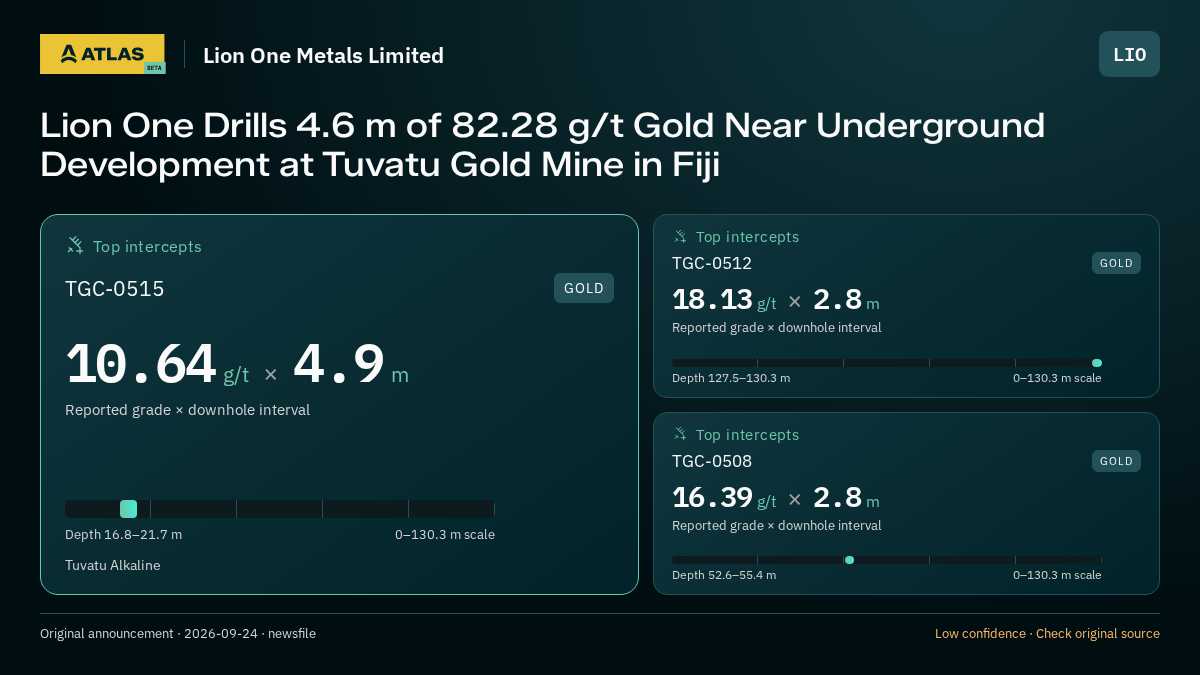Viewport: 1200px width, 675px height.
Task: Click the GOLD tag on the TGC-0508 card
Action: click(x=1116, y=461)
